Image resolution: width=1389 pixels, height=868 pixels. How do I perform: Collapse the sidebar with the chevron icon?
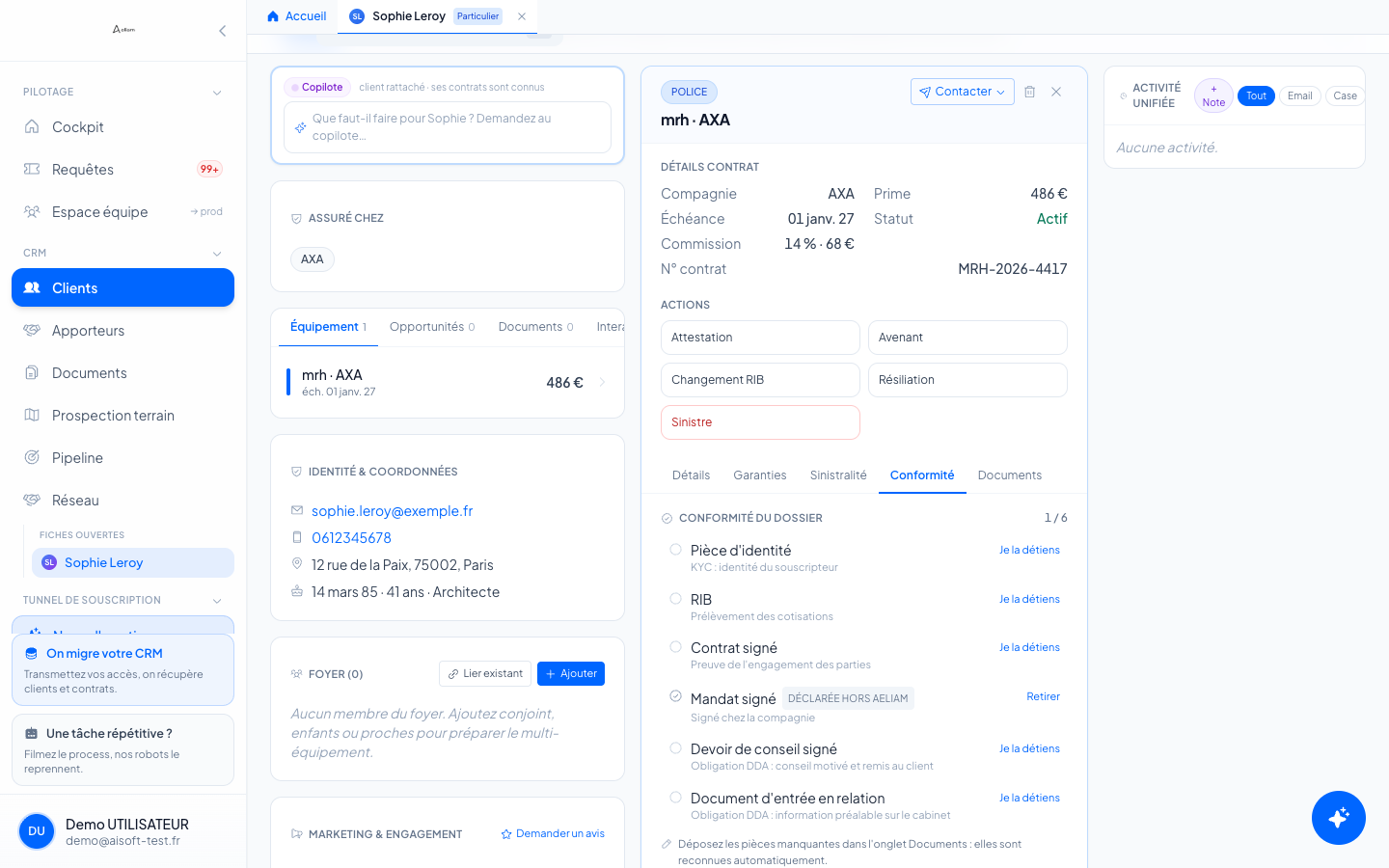[x=222, y=31]
